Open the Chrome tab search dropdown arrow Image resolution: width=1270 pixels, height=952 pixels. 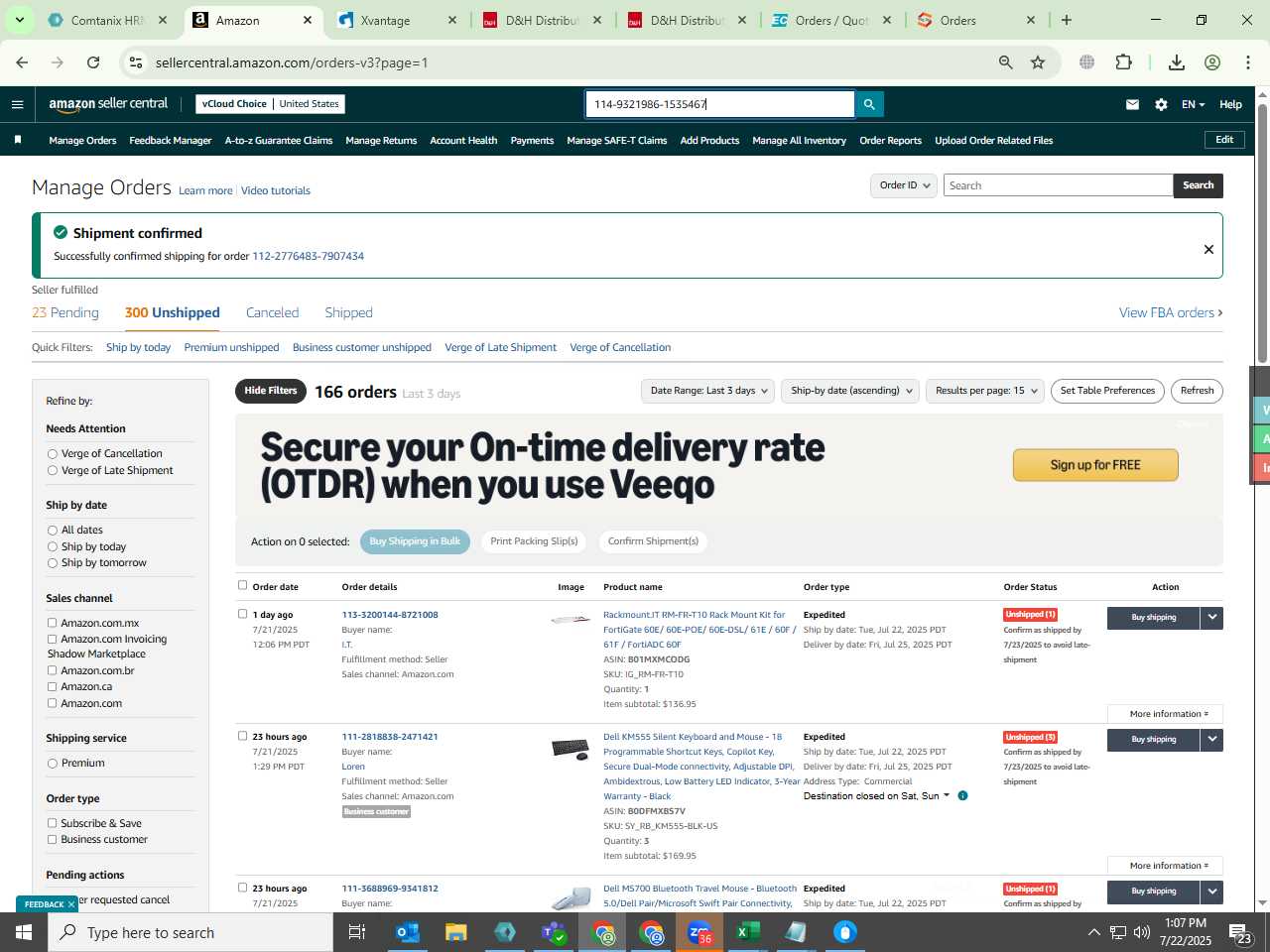pos(20,20)
